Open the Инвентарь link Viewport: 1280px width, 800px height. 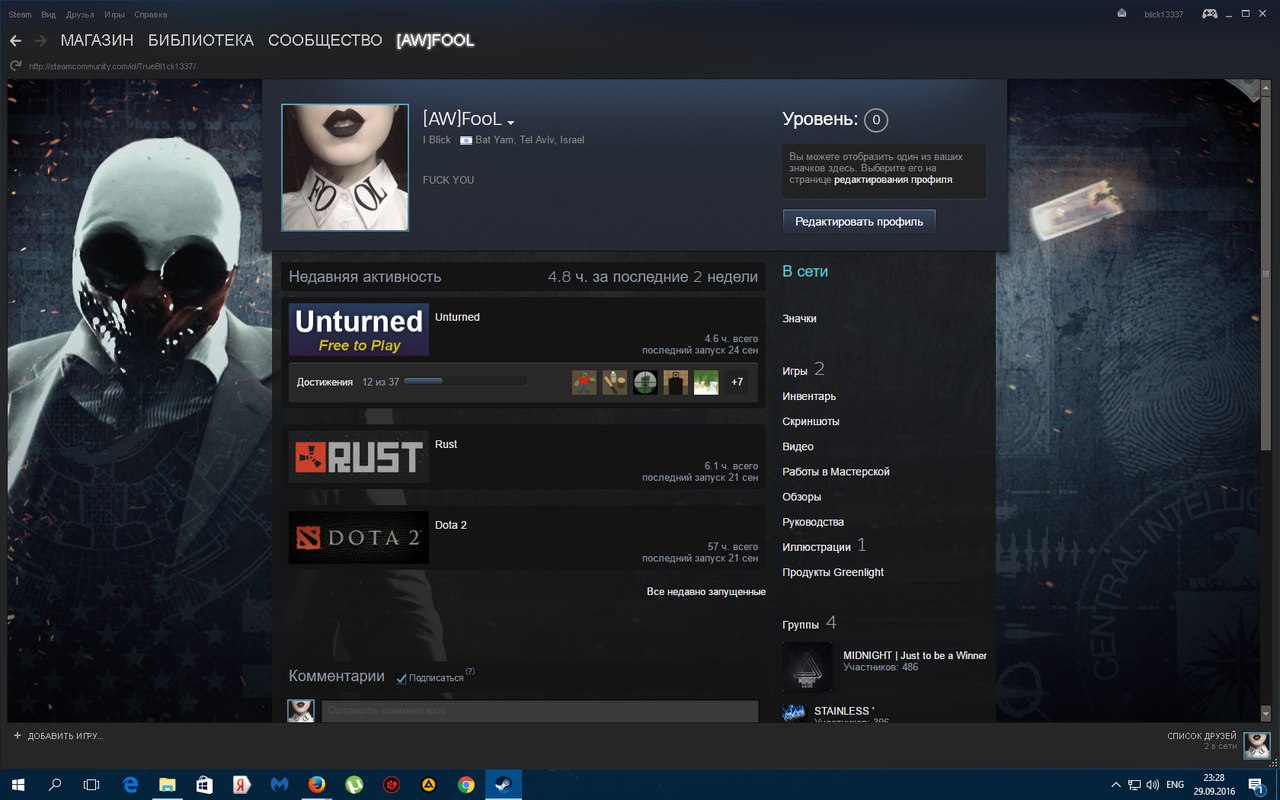(809, 397)
